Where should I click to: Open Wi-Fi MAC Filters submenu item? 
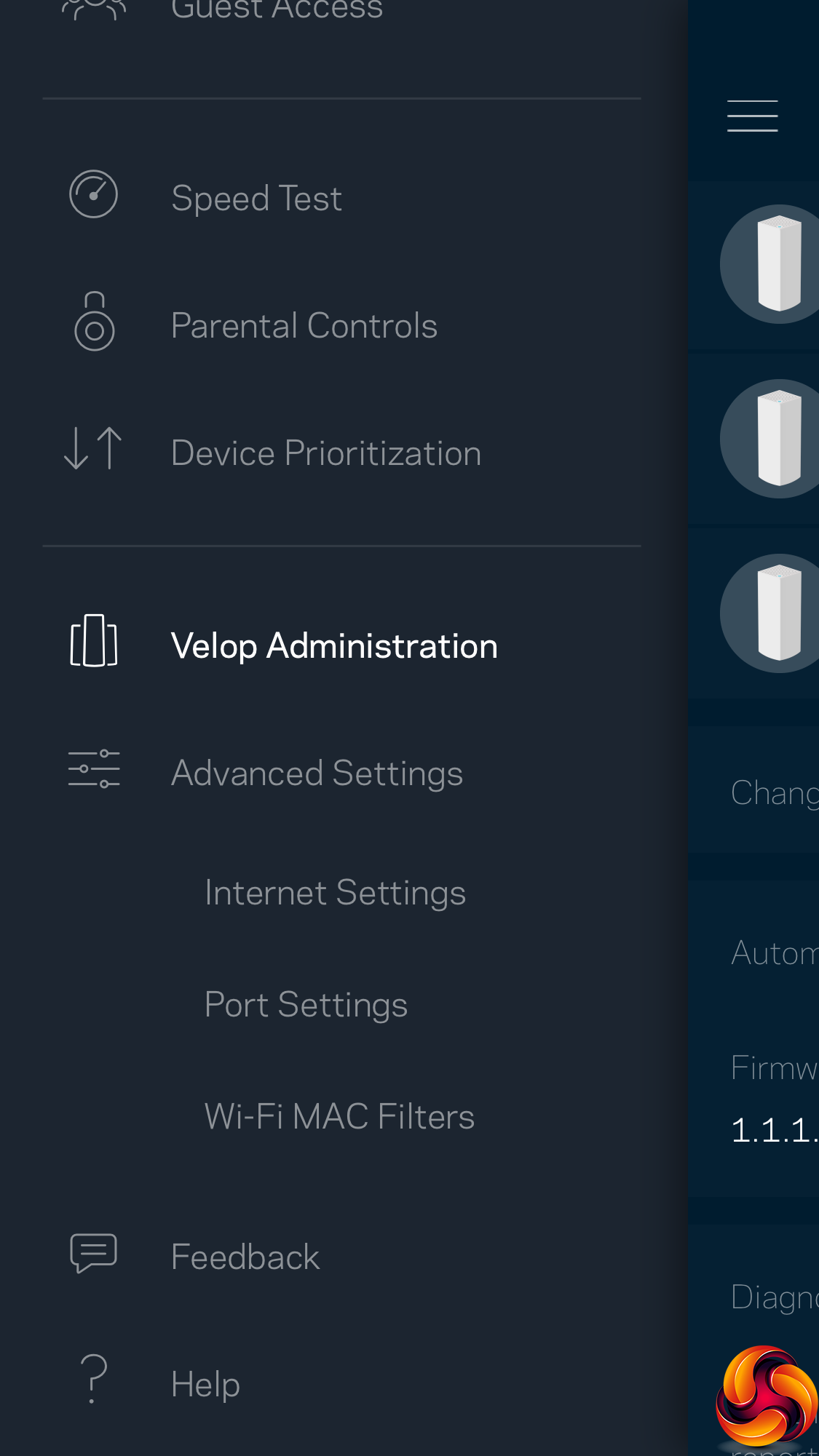(x=339, y=1117)
